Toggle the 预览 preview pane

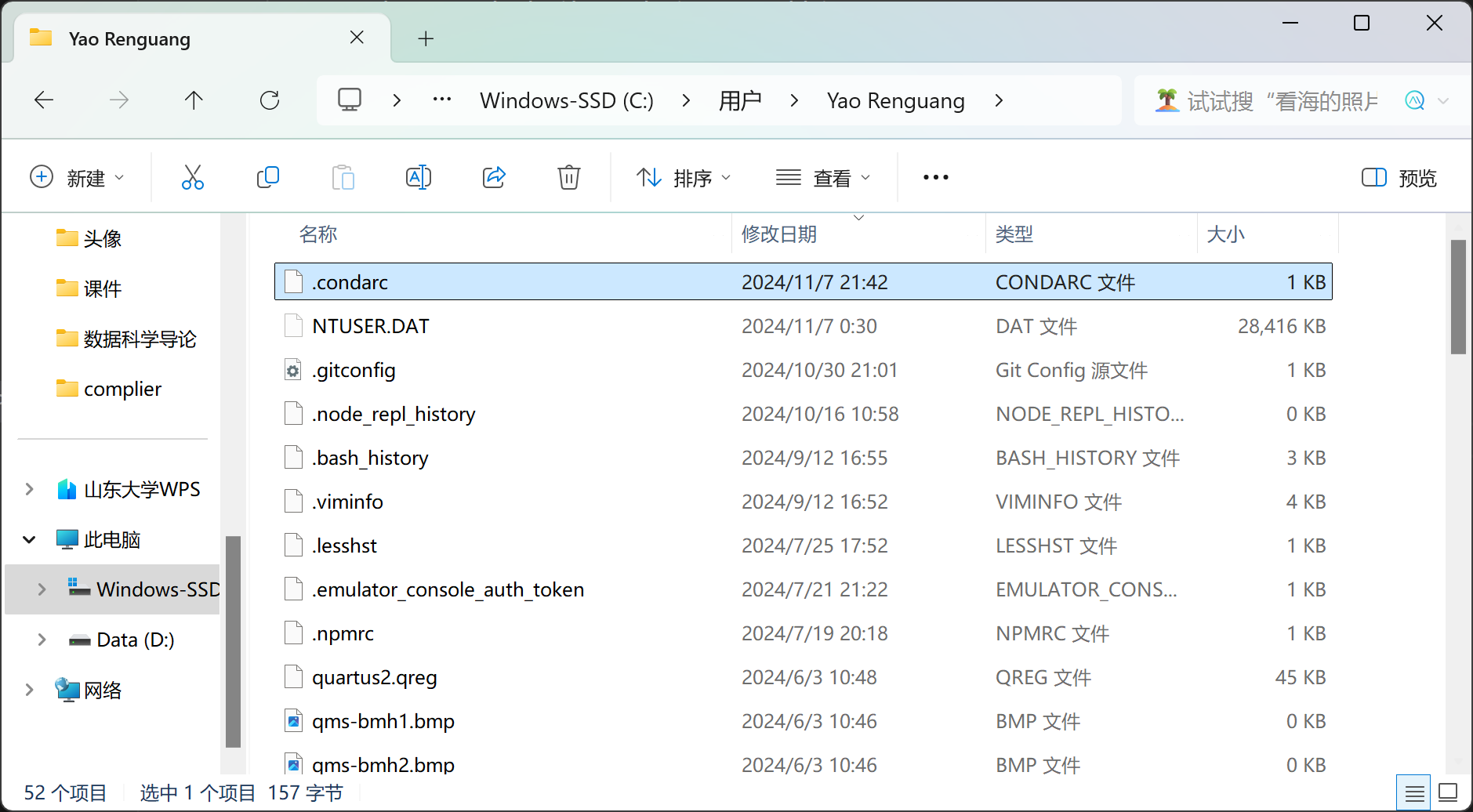pyautogui.click(x=1399, y=178)
